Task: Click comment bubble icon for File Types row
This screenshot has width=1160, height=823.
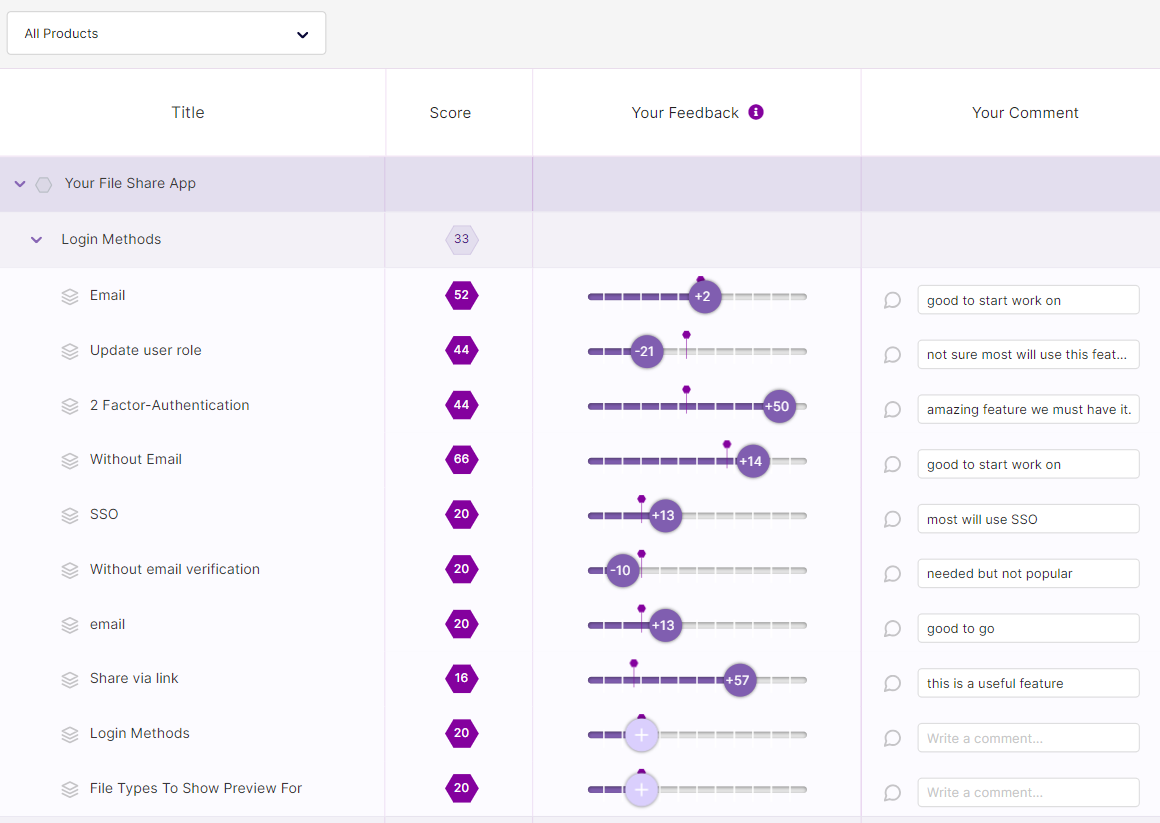Action: tap(893, 793)
